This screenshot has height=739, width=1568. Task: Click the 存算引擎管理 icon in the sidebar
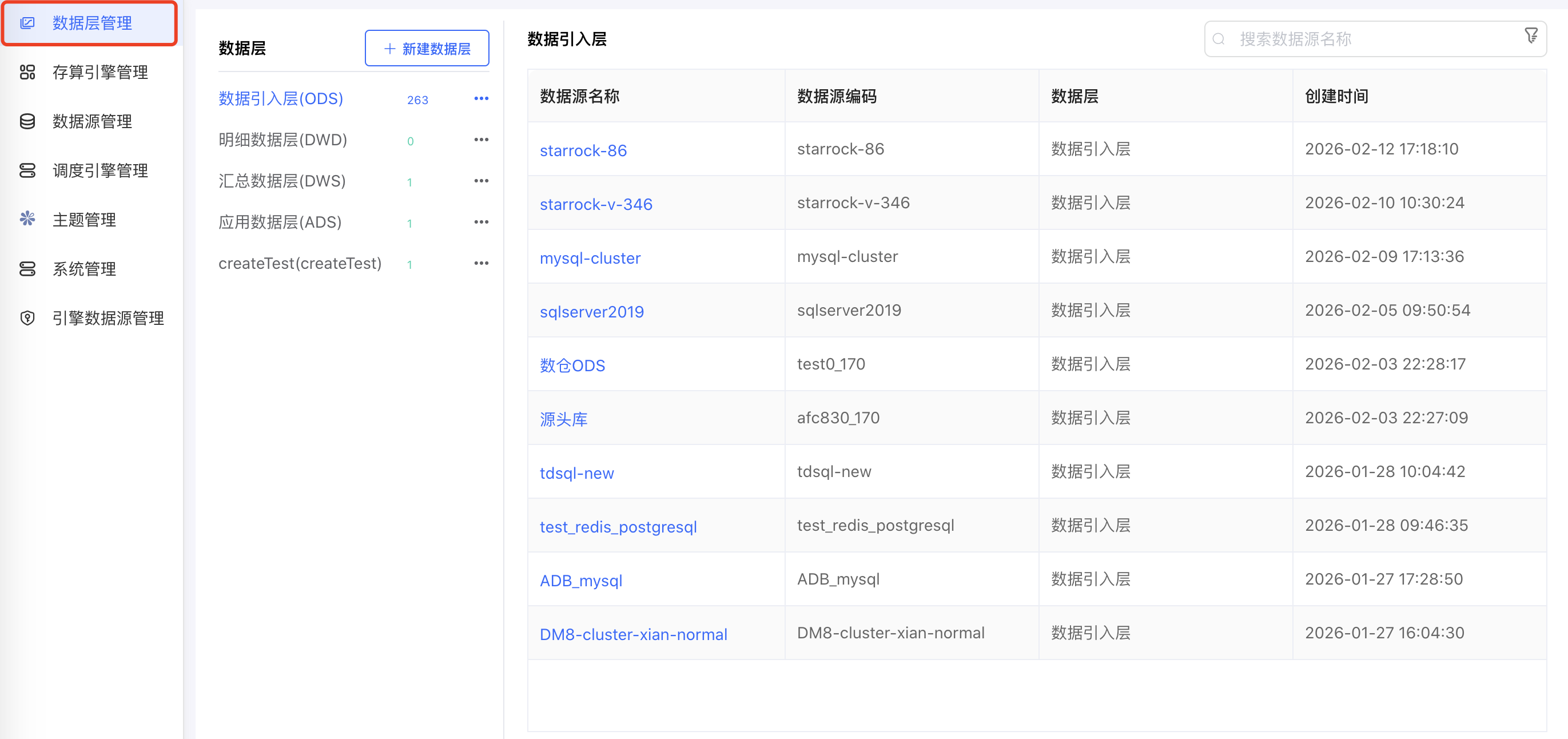[28, 73]
